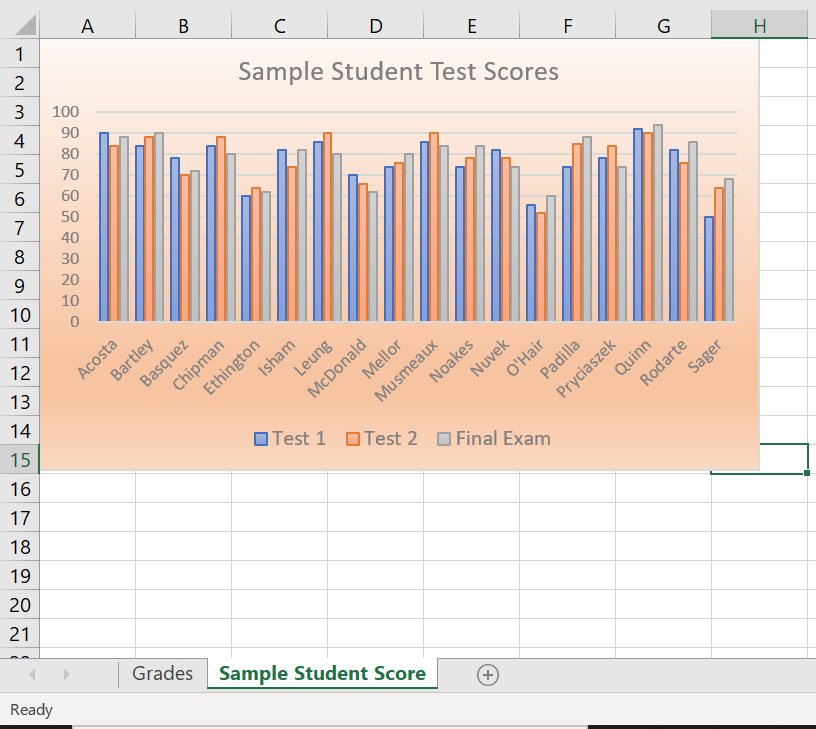Select the Final Exam legend entry

click(494, 439)
